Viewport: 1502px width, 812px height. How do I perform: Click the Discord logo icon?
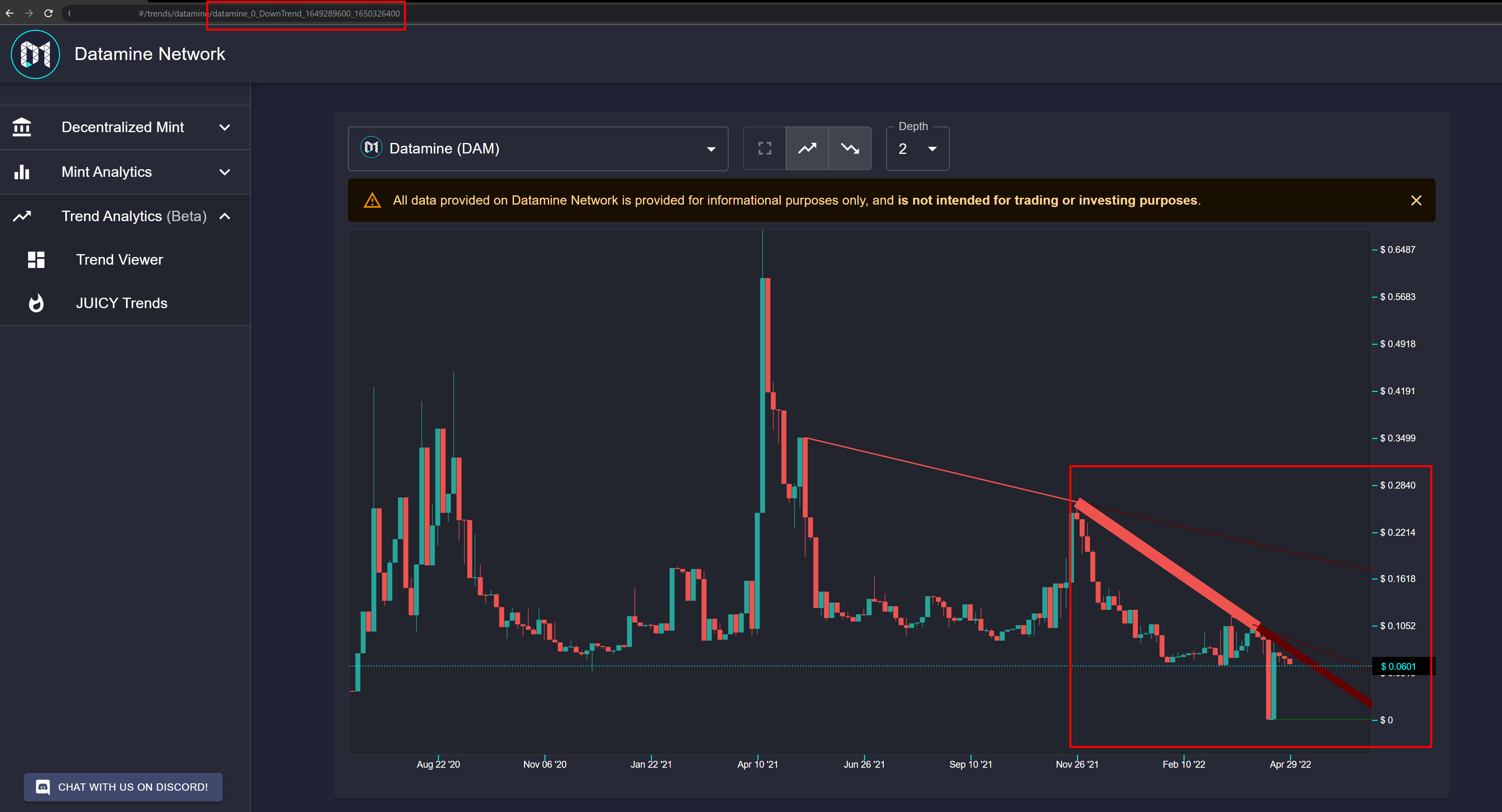(x=43, y=787)
